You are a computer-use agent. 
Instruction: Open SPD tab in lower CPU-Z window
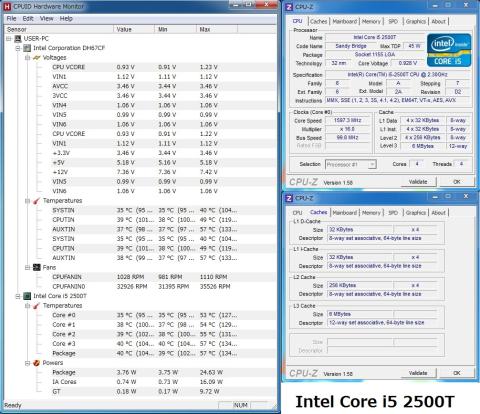pos(393,213)
